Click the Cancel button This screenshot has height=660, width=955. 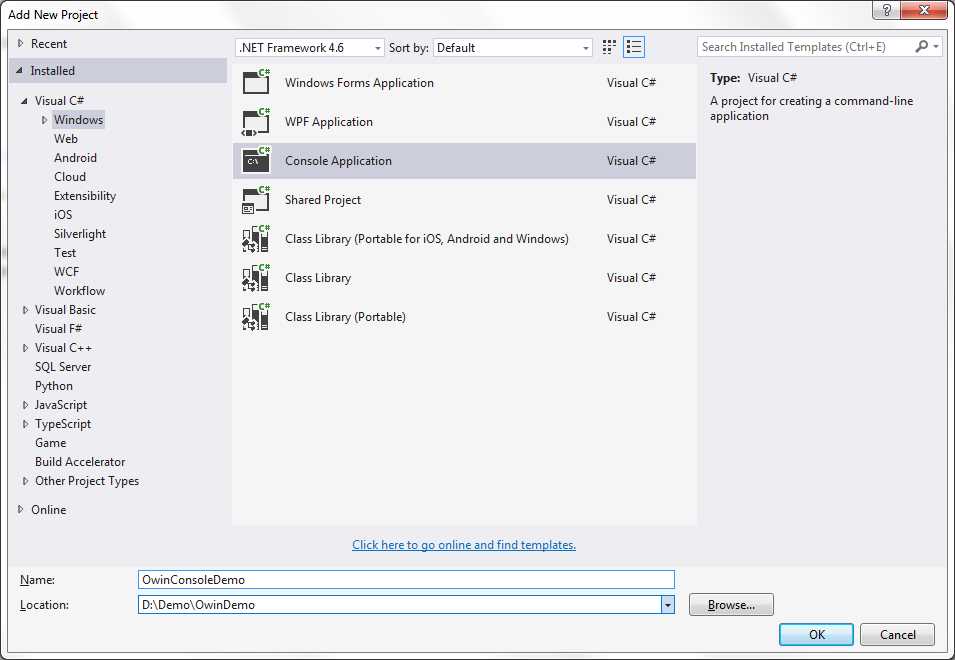click(897, 634)
